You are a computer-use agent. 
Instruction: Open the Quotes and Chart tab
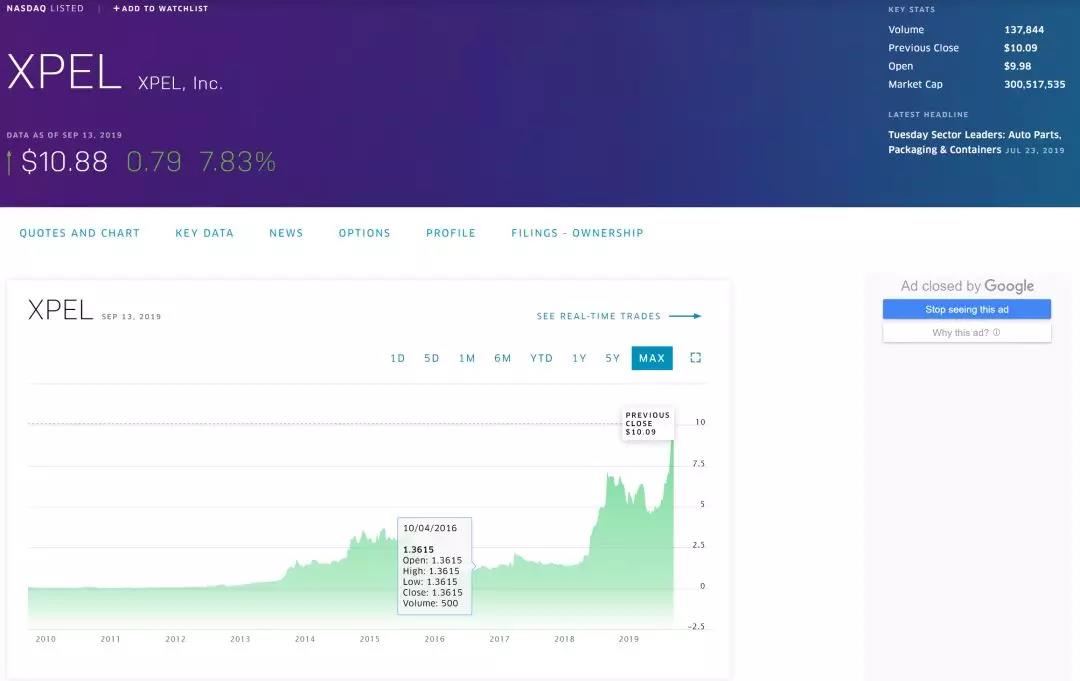coord(80,233)
